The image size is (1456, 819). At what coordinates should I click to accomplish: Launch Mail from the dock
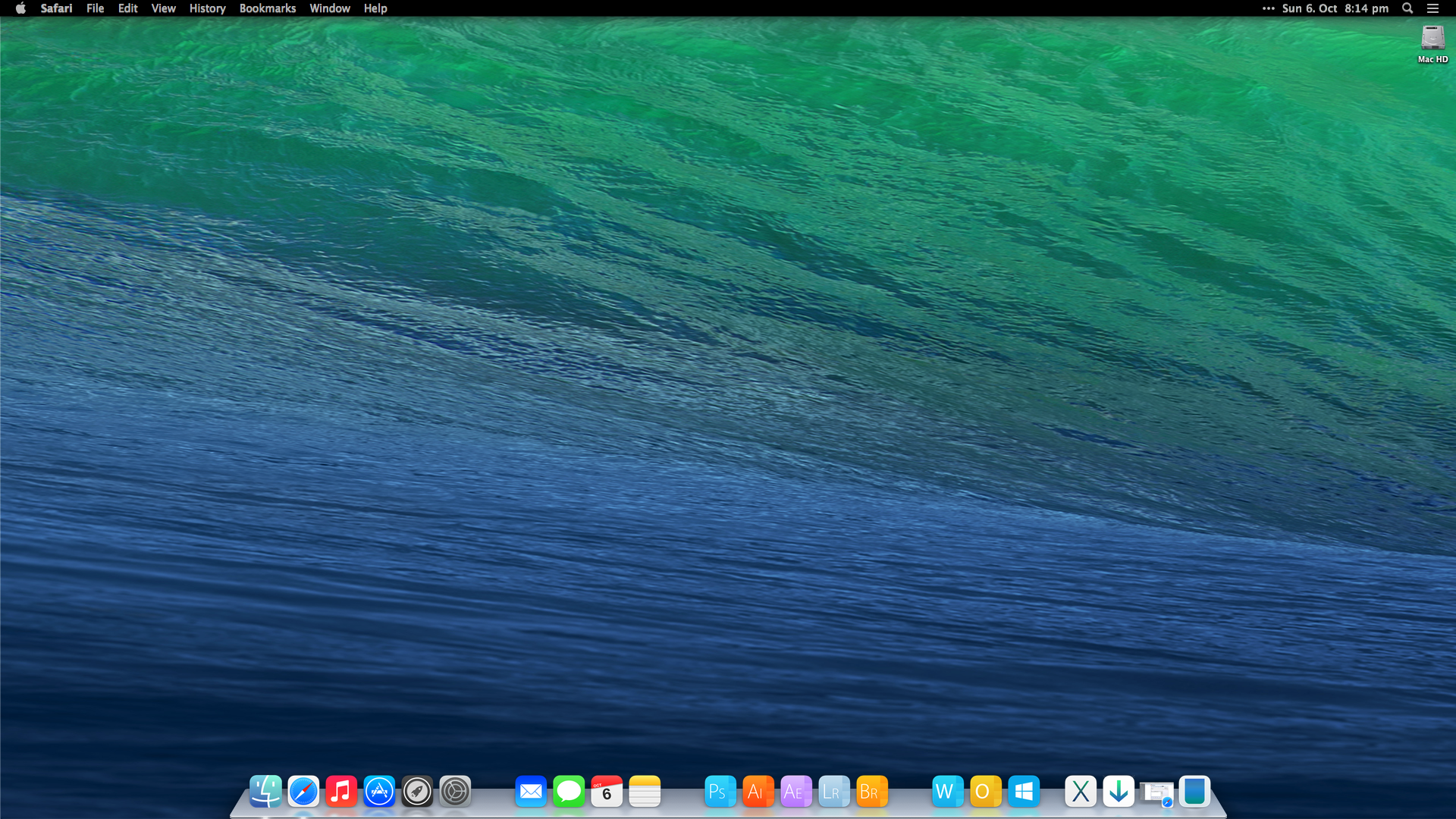click(531, 792)
